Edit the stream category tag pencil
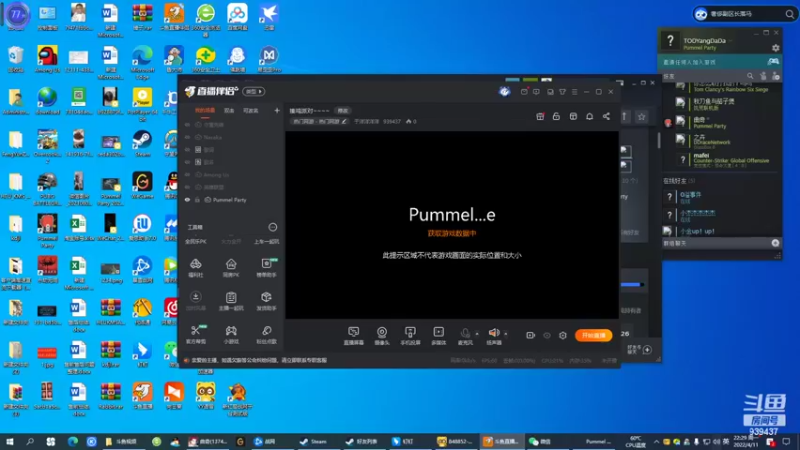Image resolution: width=800 pixels, height=450 pixels. coord(344,121)
